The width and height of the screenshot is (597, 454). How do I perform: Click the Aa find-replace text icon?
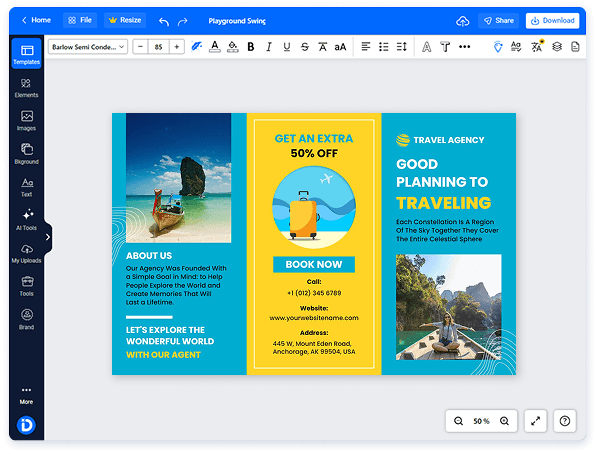tap(516, 46)
